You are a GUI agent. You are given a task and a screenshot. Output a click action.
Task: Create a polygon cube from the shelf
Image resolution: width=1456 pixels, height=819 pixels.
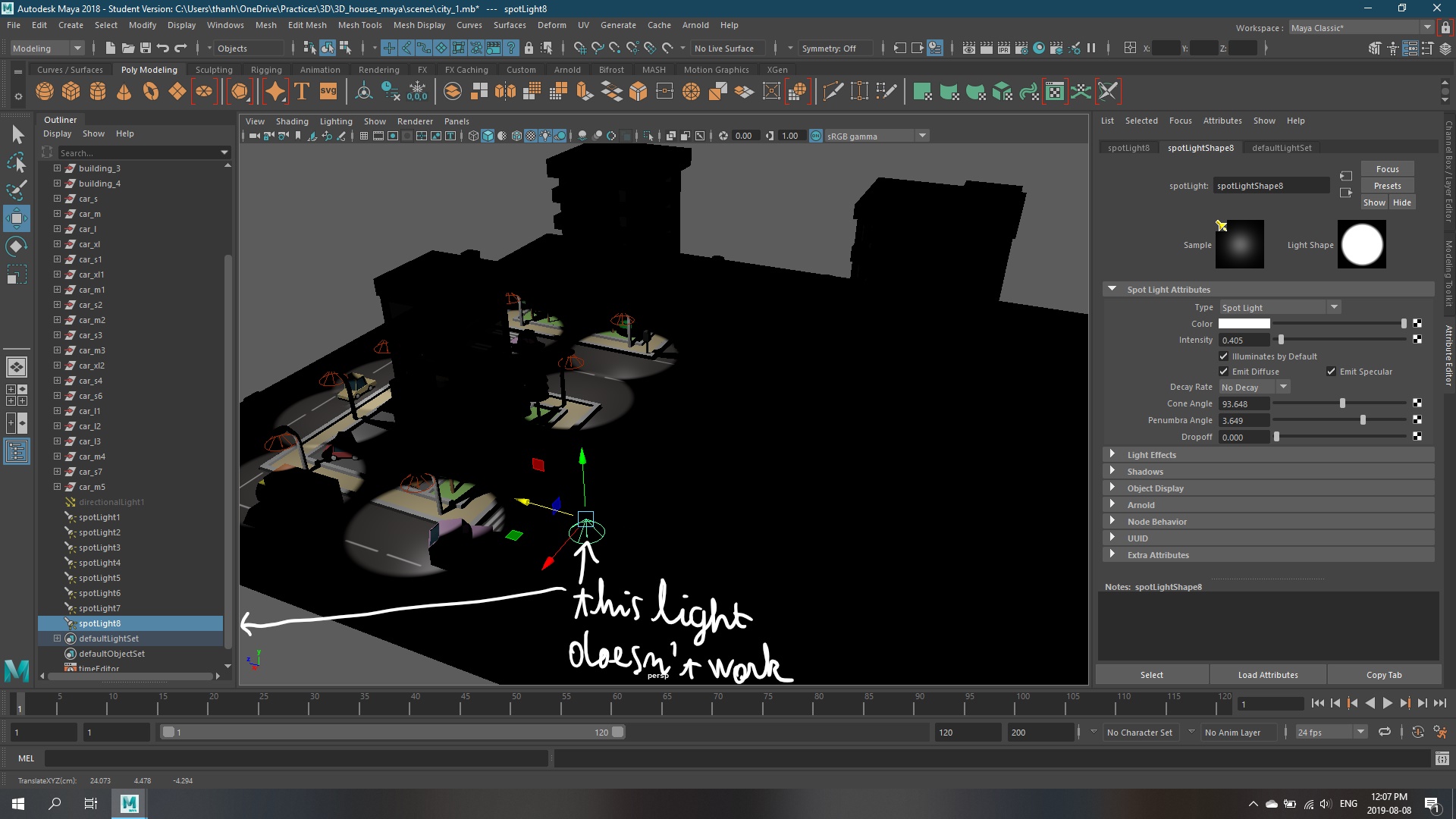[71, 91]
